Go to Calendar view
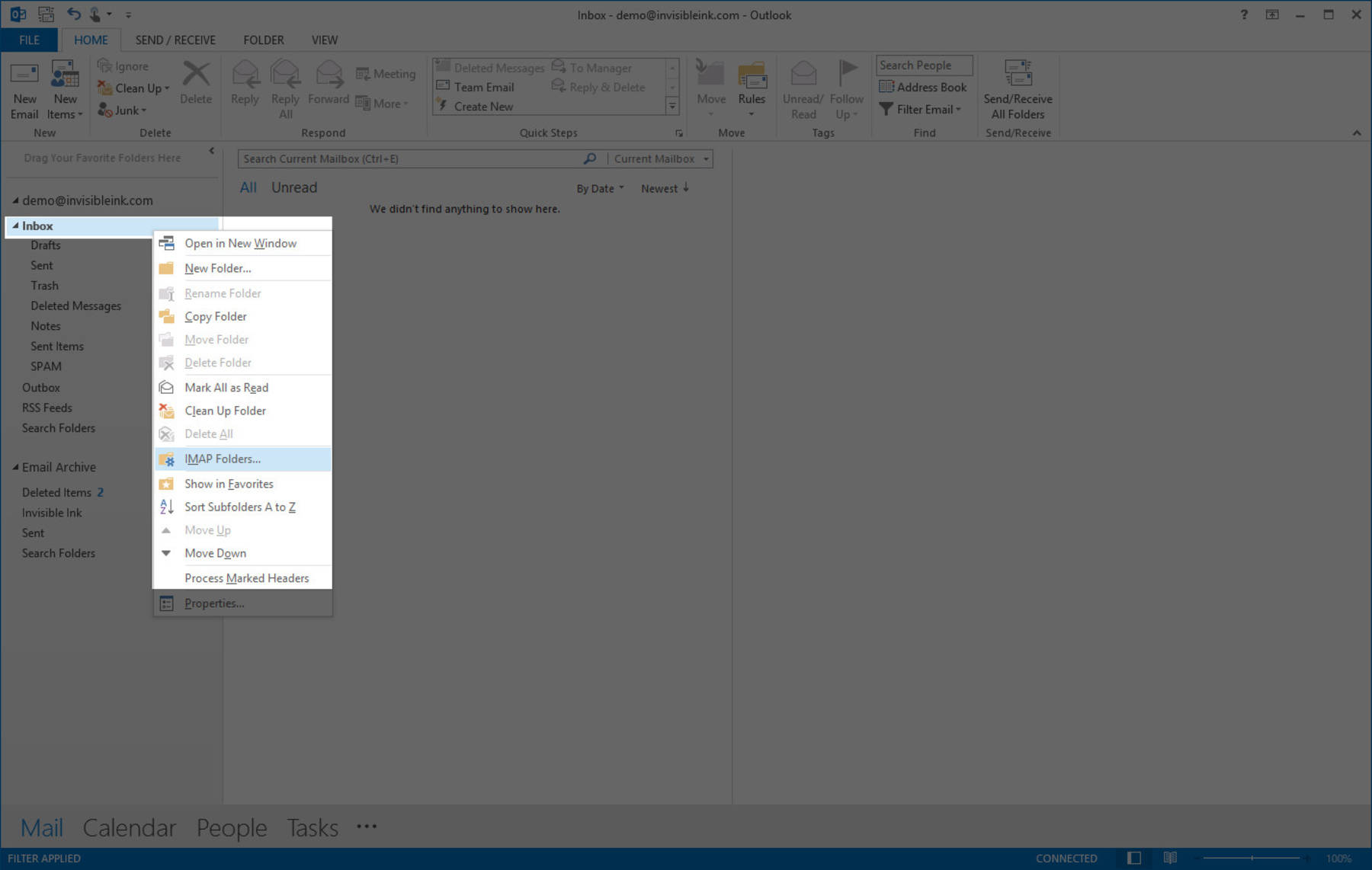This screenshot has height=870, width=1372. pos(129,827)
